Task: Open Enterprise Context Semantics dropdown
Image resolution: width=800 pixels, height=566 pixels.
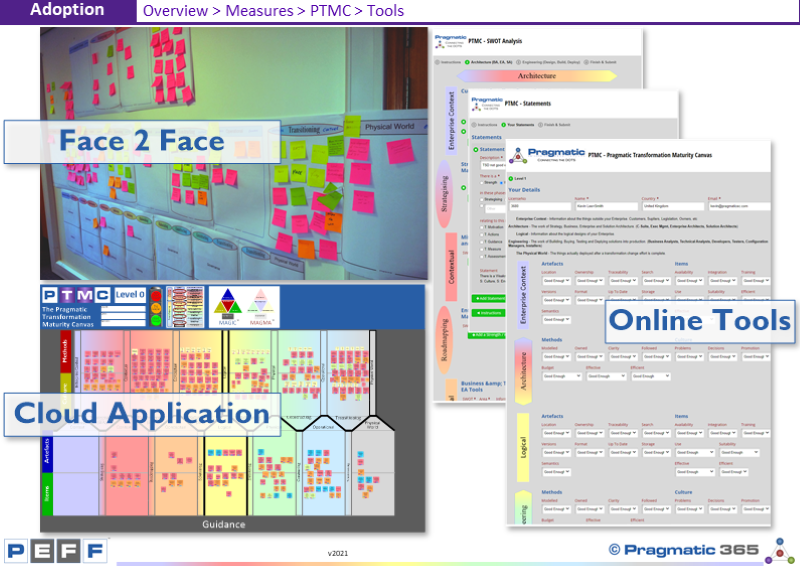Action: (556, 319)
